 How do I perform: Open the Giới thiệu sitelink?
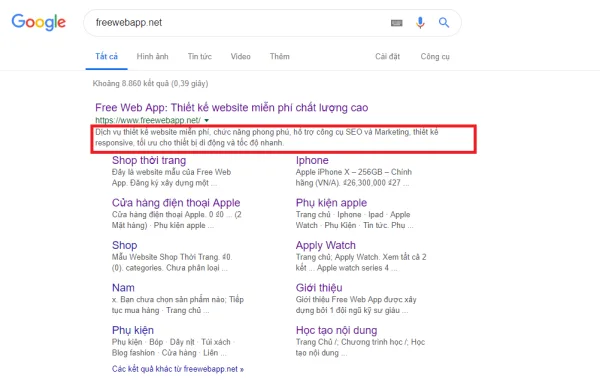(x=319, y=288)
